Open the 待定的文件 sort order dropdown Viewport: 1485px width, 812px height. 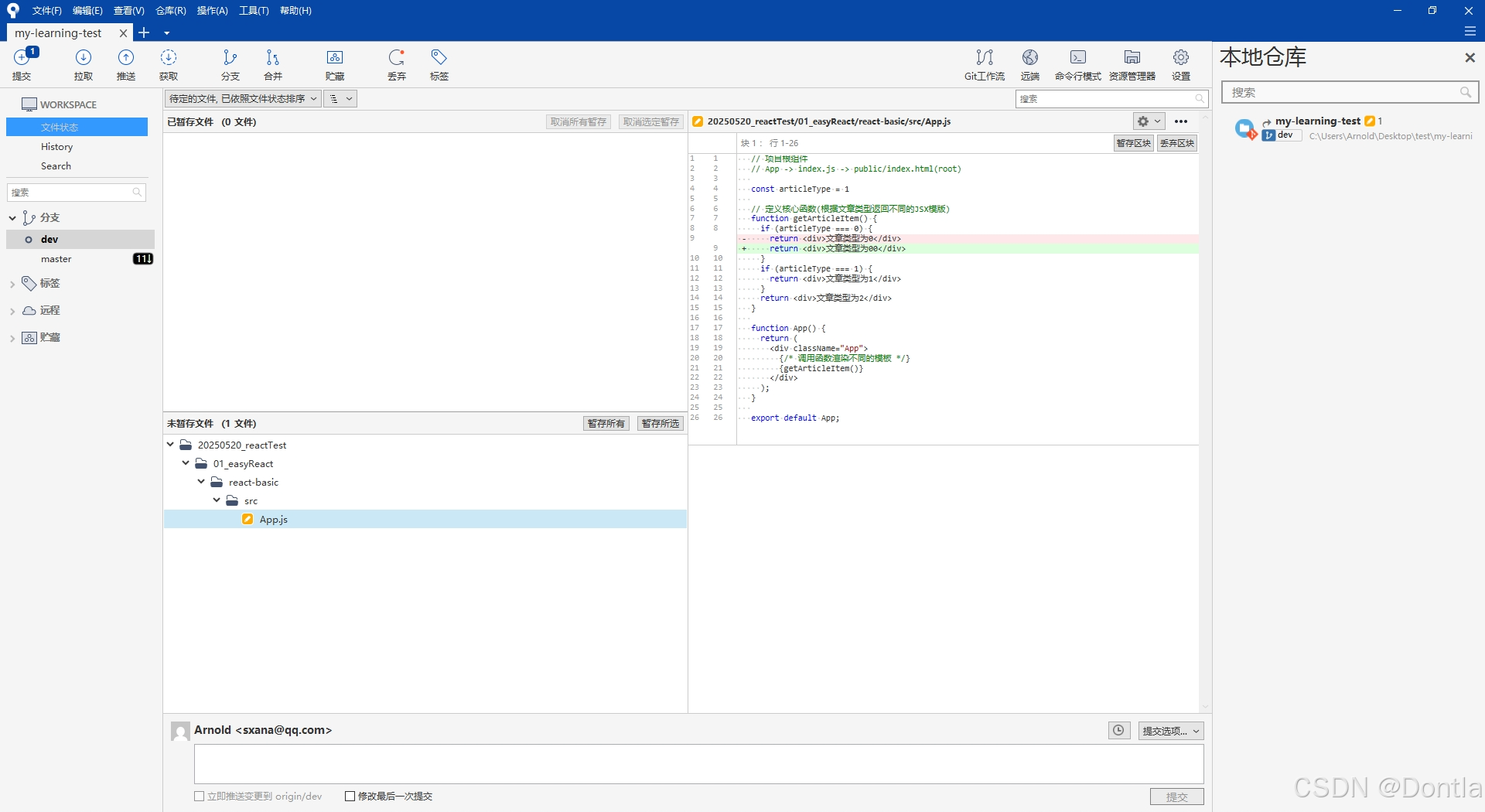coord(241,98)
